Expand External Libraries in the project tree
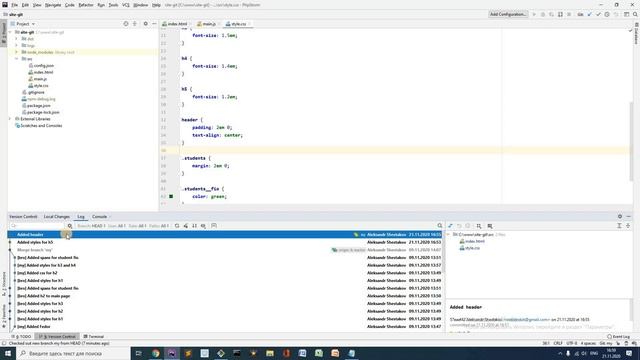 (11, 119)
